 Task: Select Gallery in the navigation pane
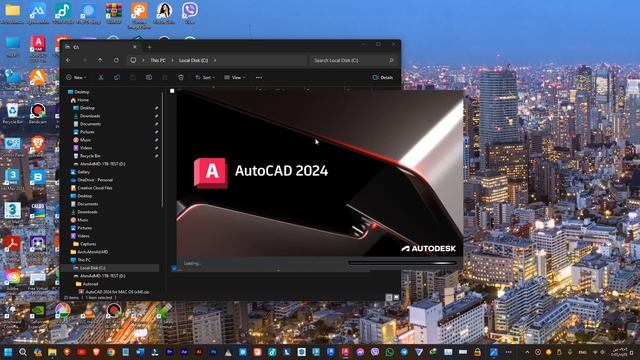(80, 172)
